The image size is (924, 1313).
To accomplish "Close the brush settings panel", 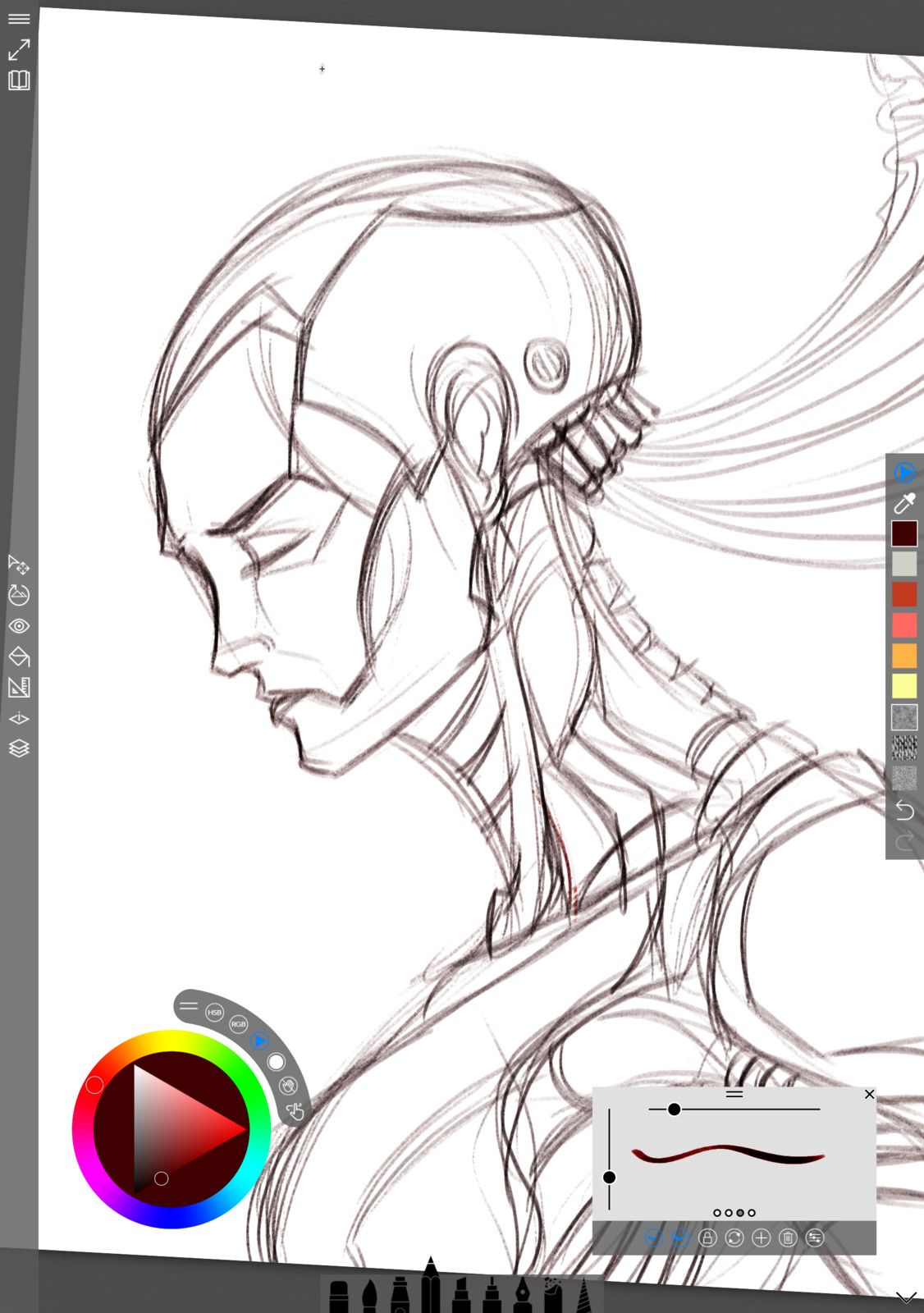I will (x=869, y=1094).
